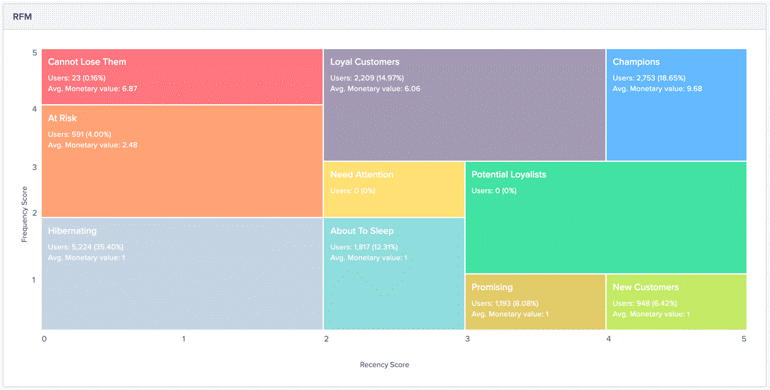Click 'Users: 5,224 (35.40%)' text

(85, 247)
